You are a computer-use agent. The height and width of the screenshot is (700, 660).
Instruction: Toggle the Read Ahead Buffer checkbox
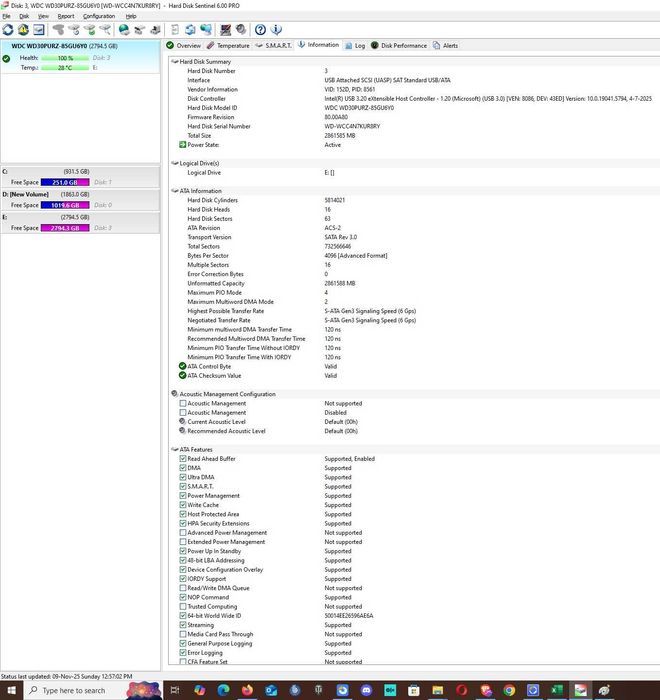(x=183, y=458)
